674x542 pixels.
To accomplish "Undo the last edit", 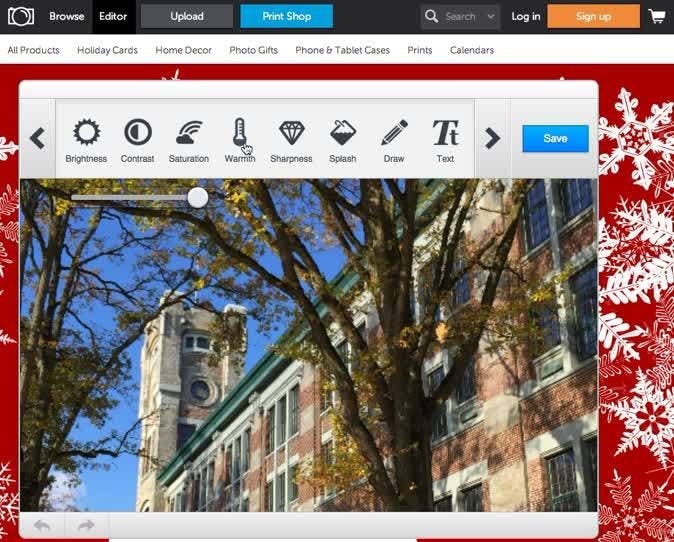I will pyautogui.click(x=42, y=525).
